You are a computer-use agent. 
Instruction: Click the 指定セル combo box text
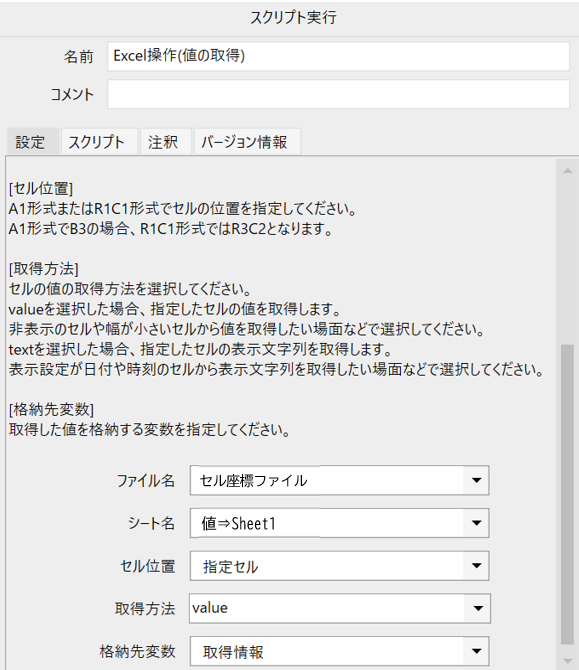click(231, 567)
